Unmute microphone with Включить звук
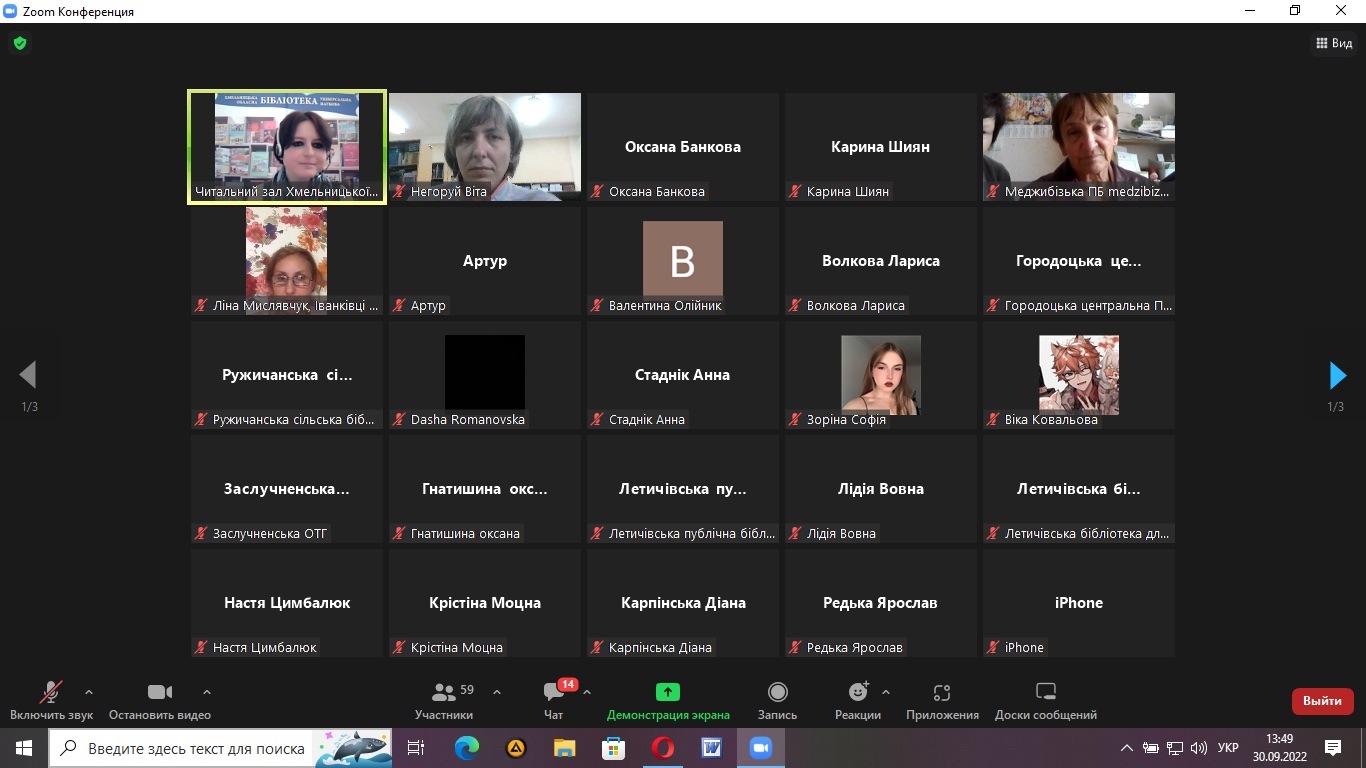 pos(51,699)
